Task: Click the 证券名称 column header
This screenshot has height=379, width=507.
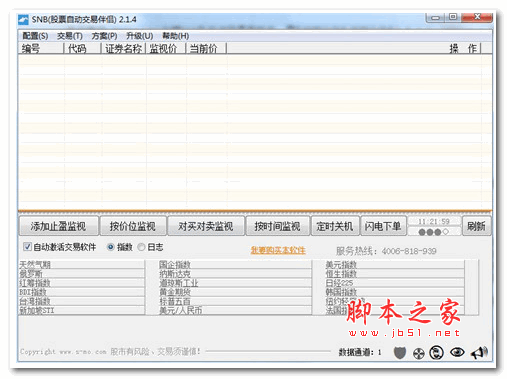Action: click(123, 49)
